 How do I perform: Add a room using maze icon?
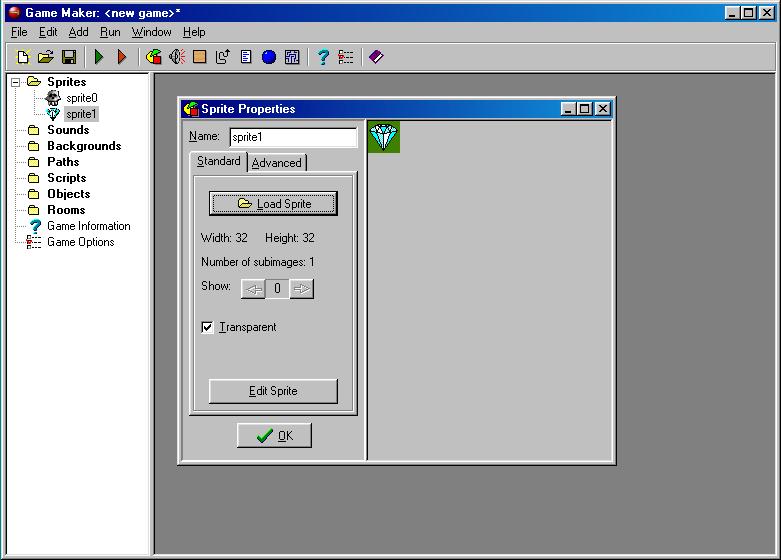coord(292,57)
